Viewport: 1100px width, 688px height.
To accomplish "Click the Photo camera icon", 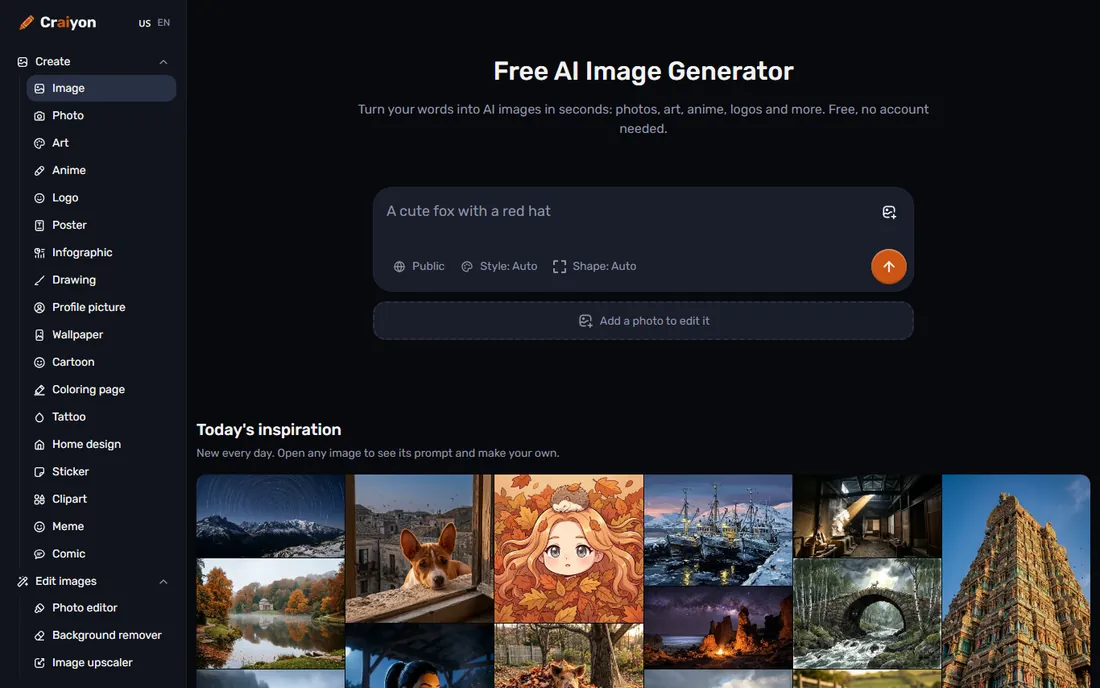I will (39, 116).
